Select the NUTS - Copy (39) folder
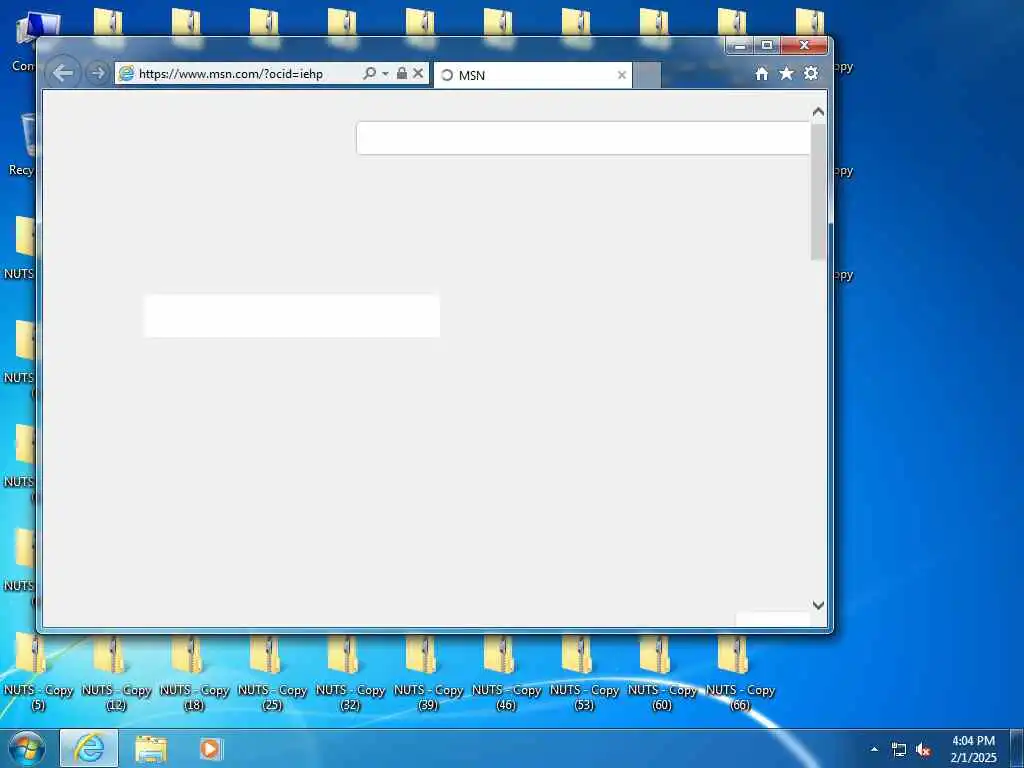The height and width of the screenshot is (768, 1024). pyautogui.click(x=428, y=673)
